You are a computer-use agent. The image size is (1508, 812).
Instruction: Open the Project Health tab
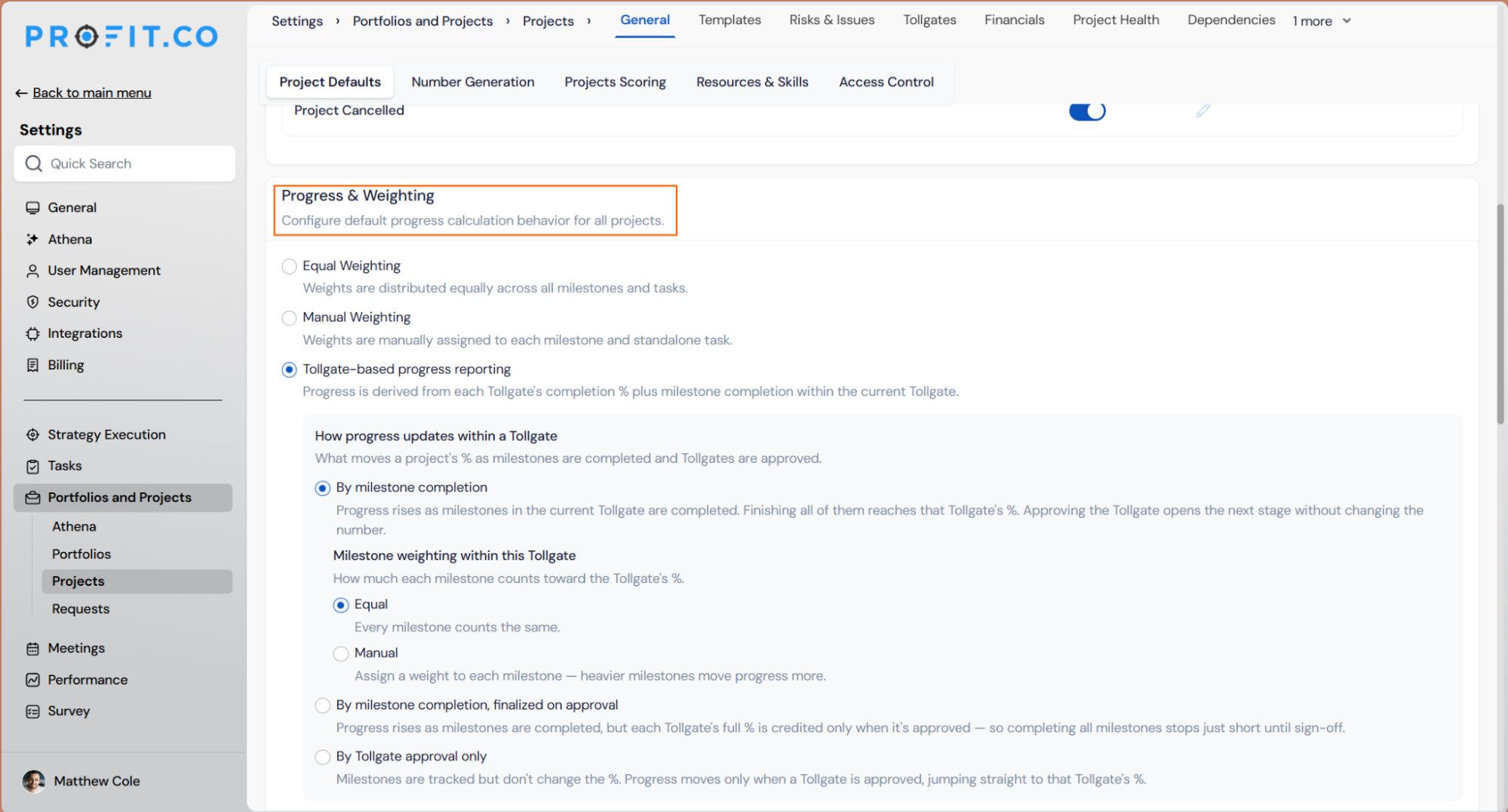(1116, 20)
